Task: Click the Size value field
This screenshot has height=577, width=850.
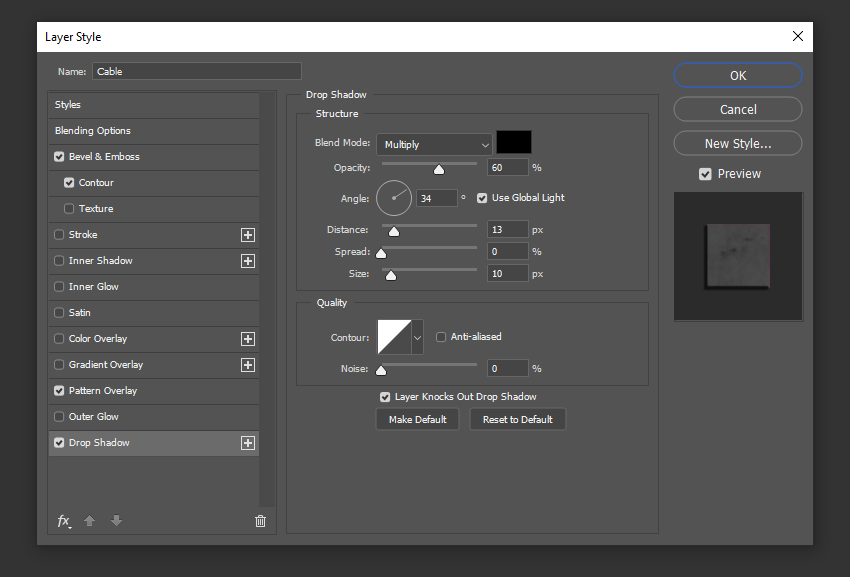Action: click(508, 274)
